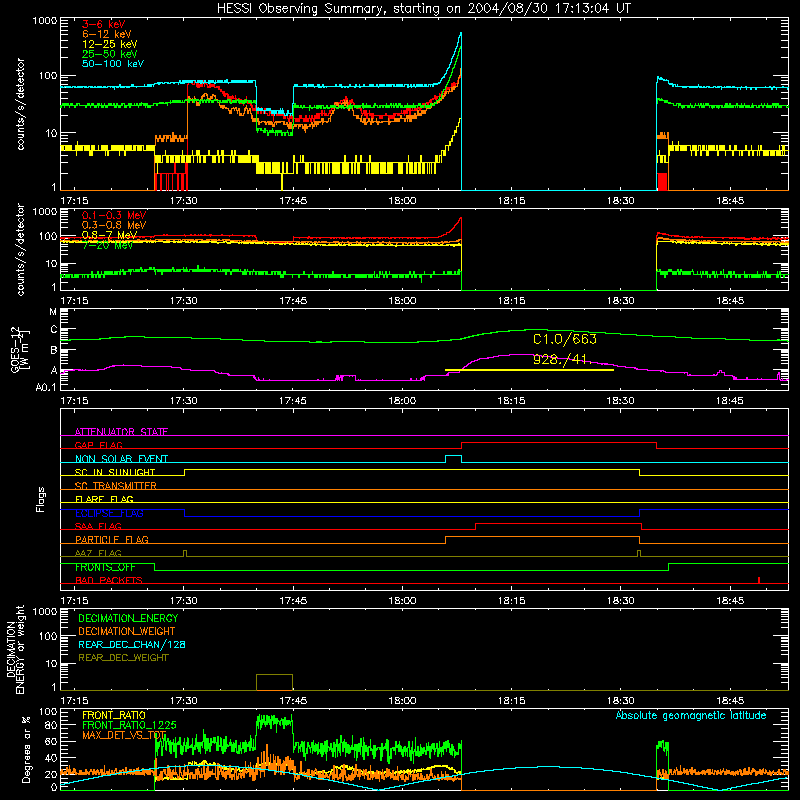Click the 17:45 tick label under flags panel

point(293,601)
